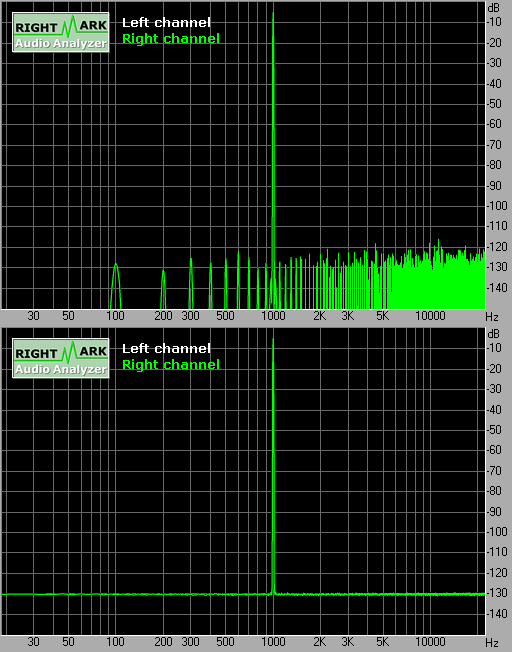The width and height of the screenshot is (512, 652).
Task: Click the '5K' frequency label under upper graph
Action: [x=382, y=316]
